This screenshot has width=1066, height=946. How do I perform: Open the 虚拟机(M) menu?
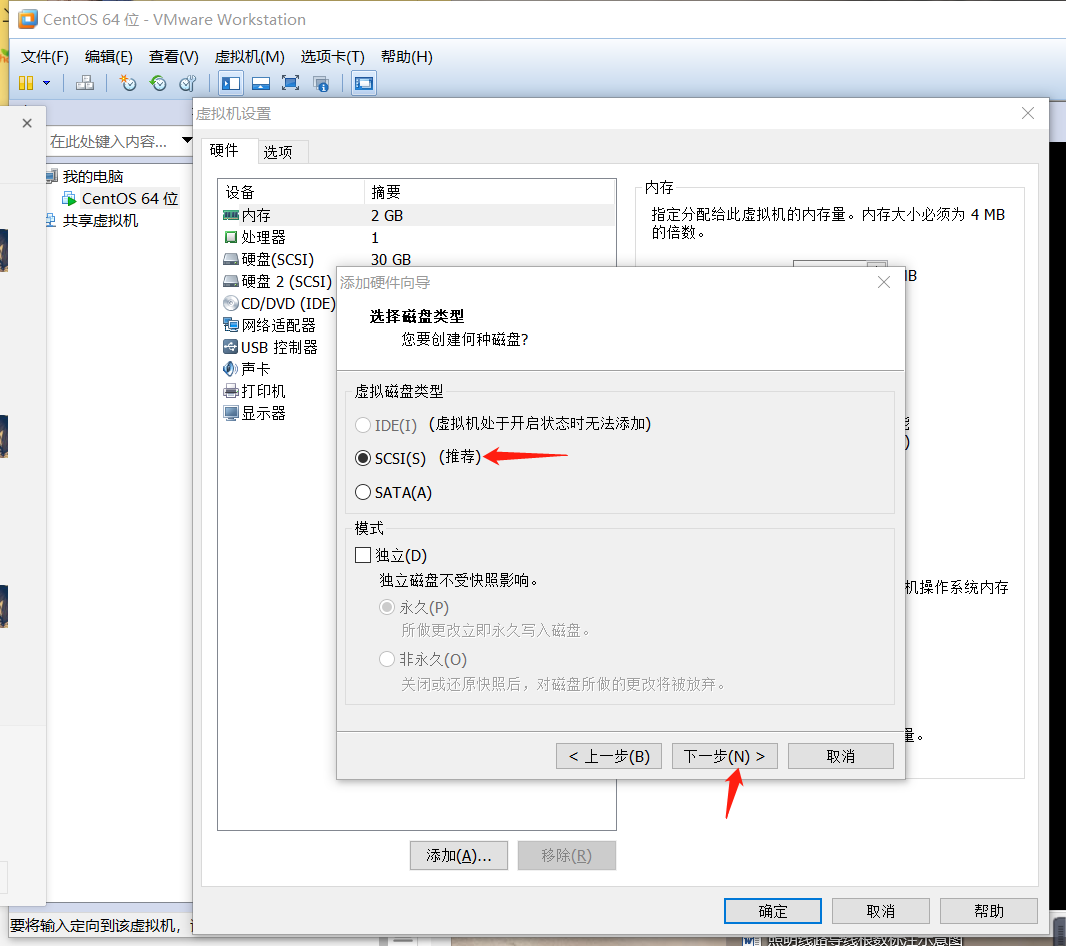(250, 56)
